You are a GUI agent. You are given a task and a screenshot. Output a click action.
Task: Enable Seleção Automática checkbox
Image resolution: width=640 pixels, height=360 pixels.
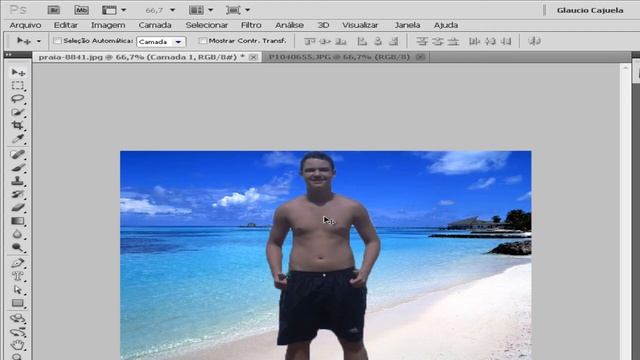click(x=58, y=41)
